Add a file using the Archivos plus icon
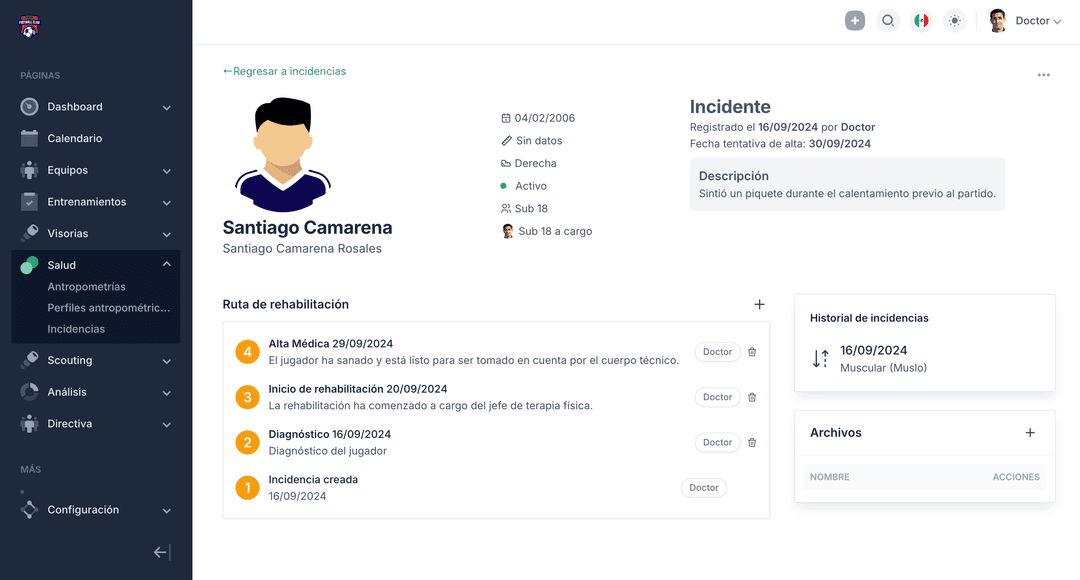 (1030, 432)
